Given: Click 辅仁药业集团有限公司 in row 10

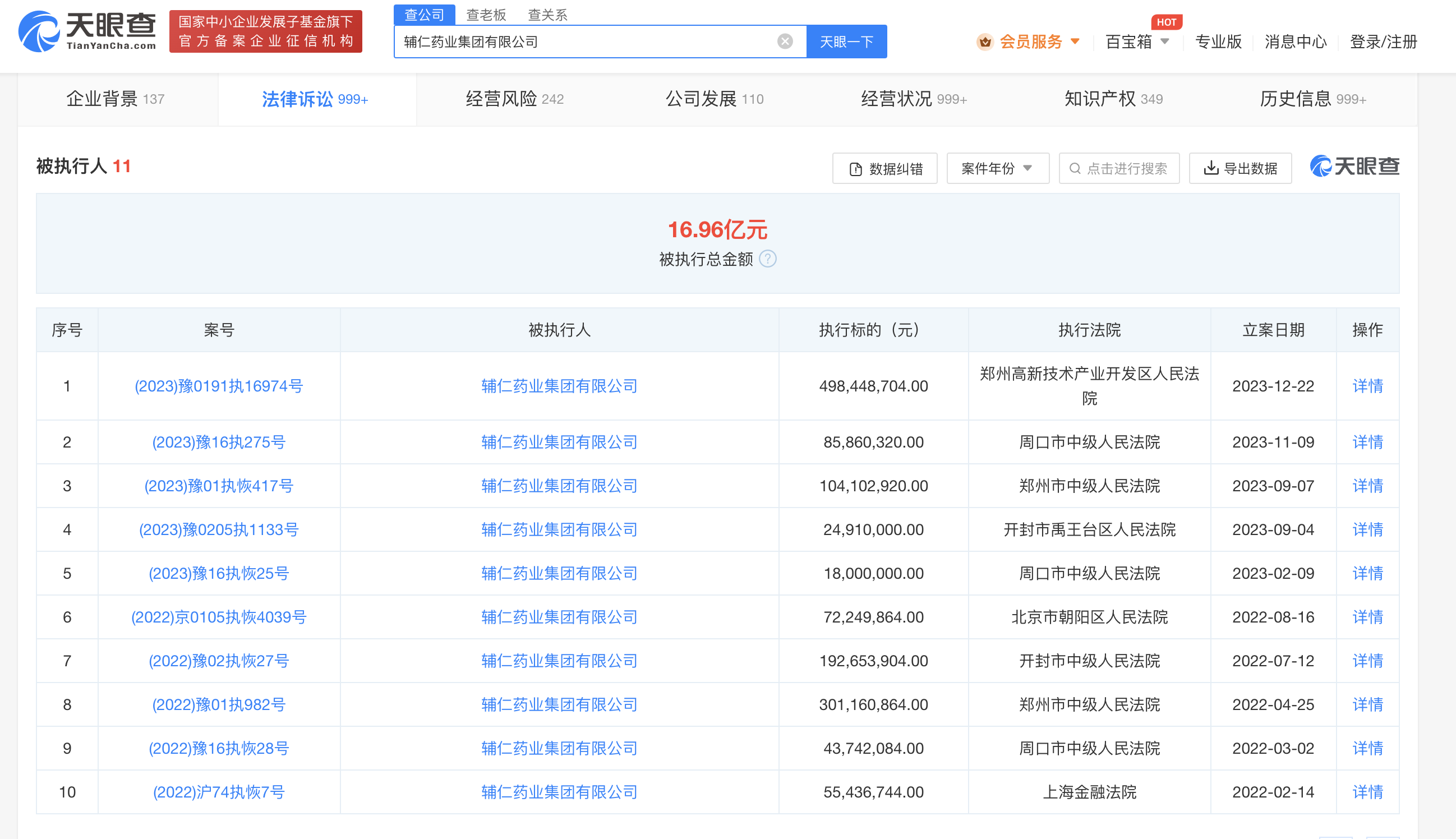Looking at the screenshot, I should tap(560, 792).
